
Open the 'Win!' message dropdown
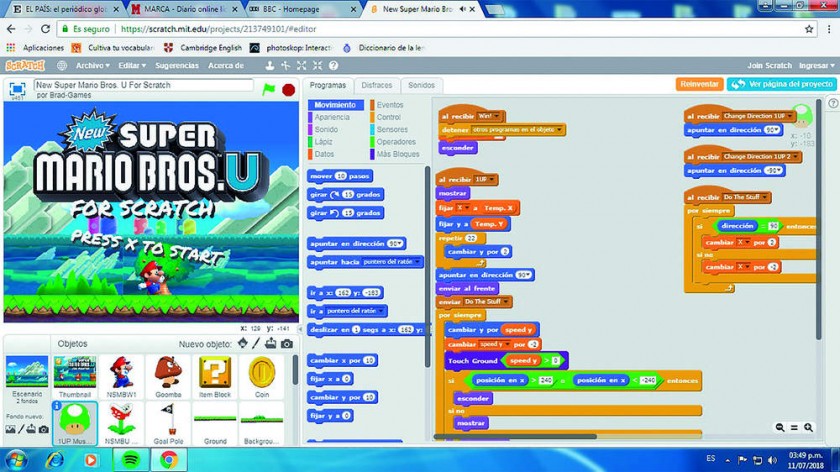(x=488, y=116)
